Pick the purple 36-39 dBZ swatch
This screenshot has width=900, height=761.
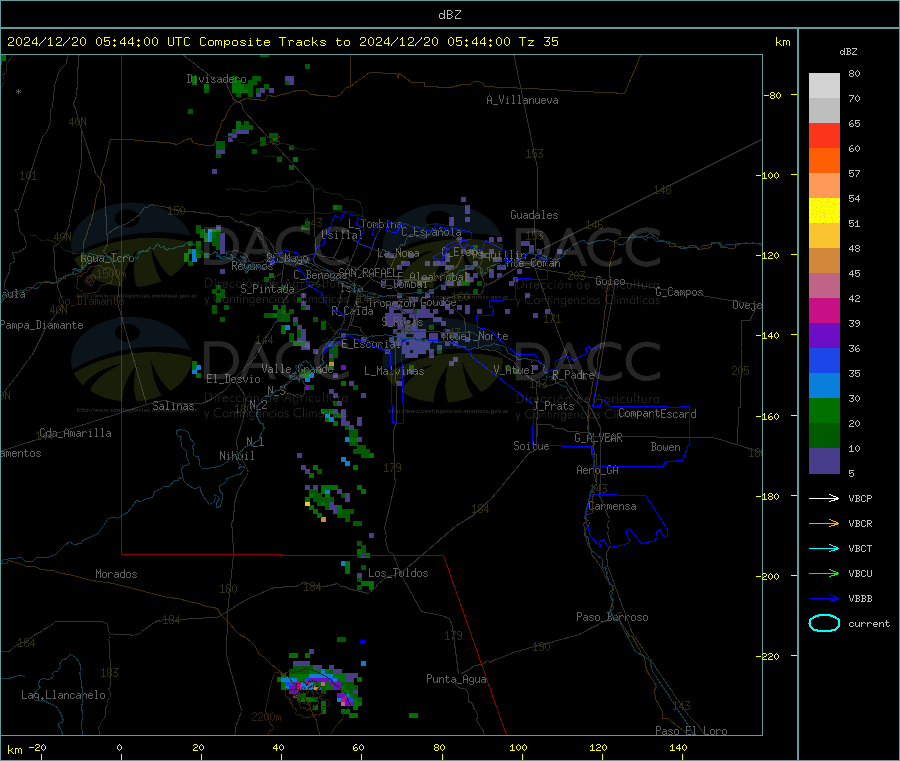tap(824, 335)
